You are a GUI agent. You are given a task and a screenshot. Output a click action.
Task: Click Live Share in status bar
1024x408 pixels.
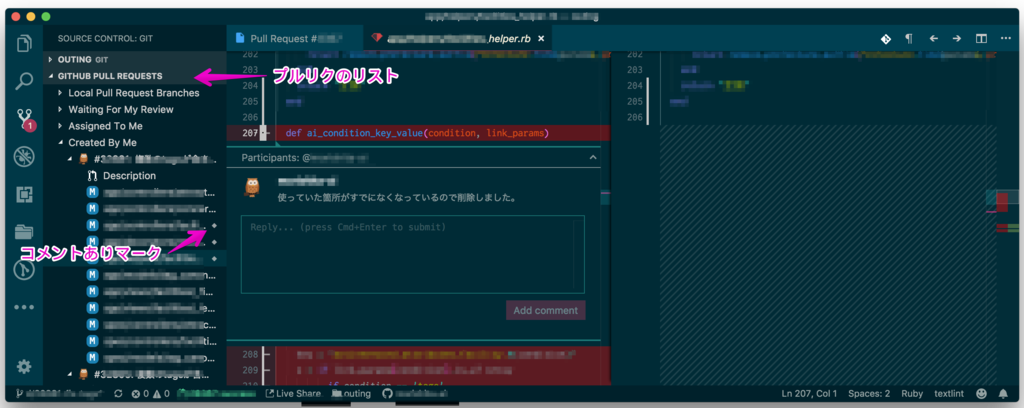[x=293, y=394]
